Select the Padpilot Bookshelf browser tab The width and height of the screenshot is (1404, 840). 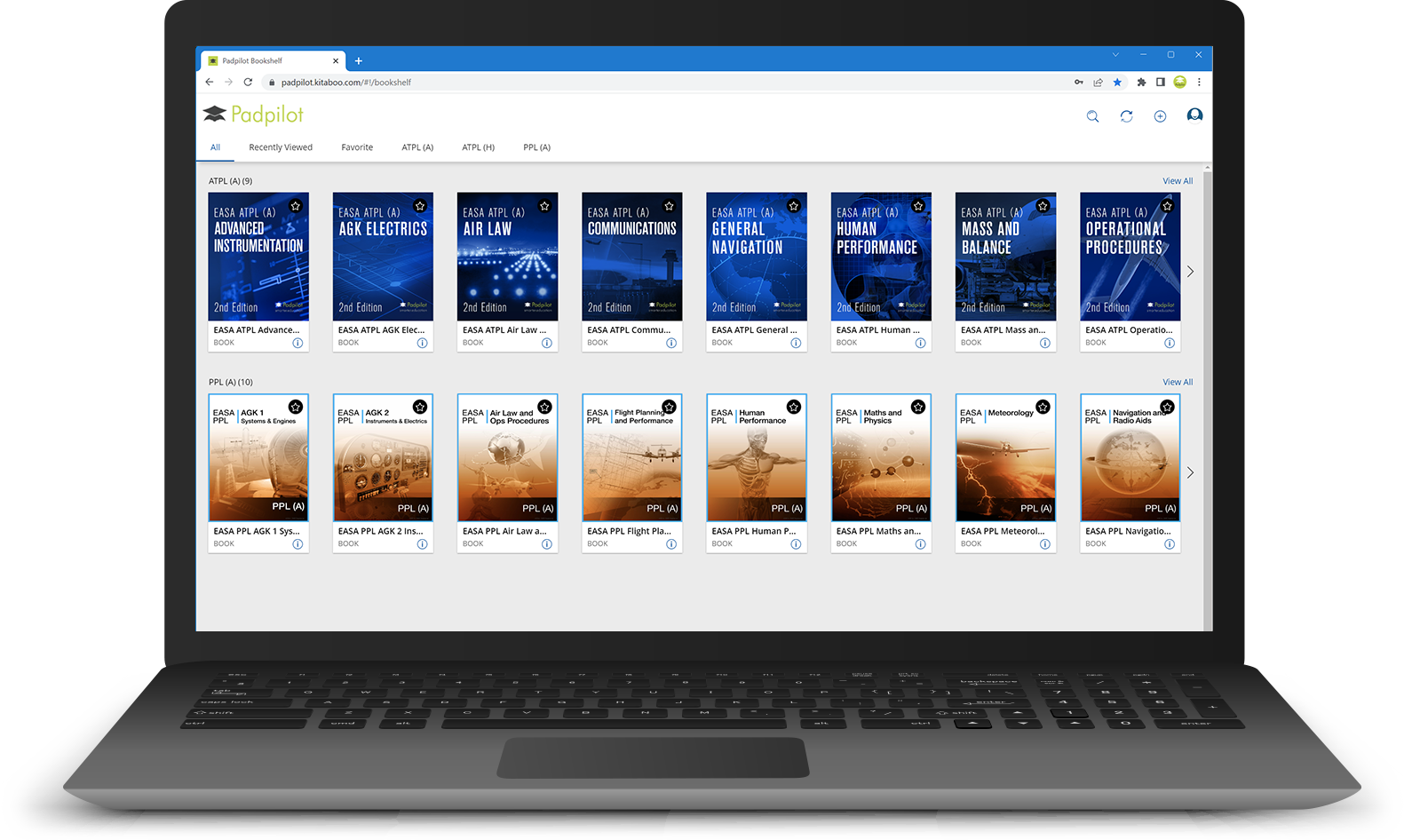(x=271, y=61)
